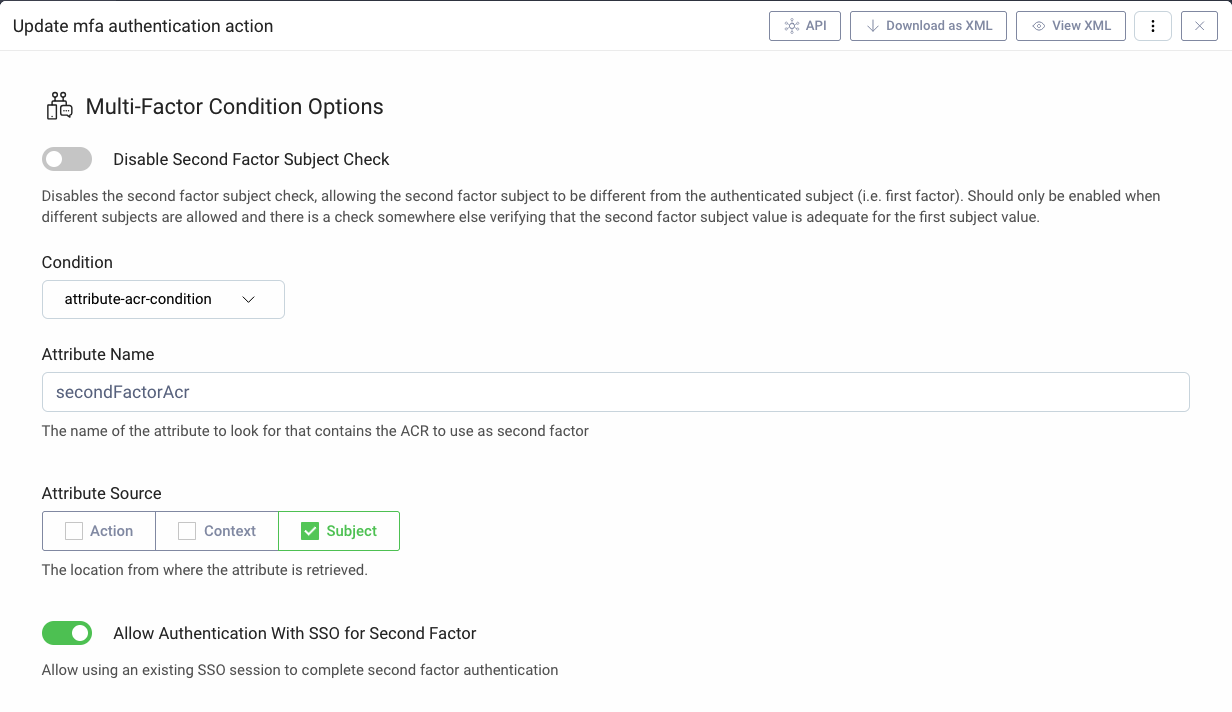Click Download as XML

tap(928, 26)
